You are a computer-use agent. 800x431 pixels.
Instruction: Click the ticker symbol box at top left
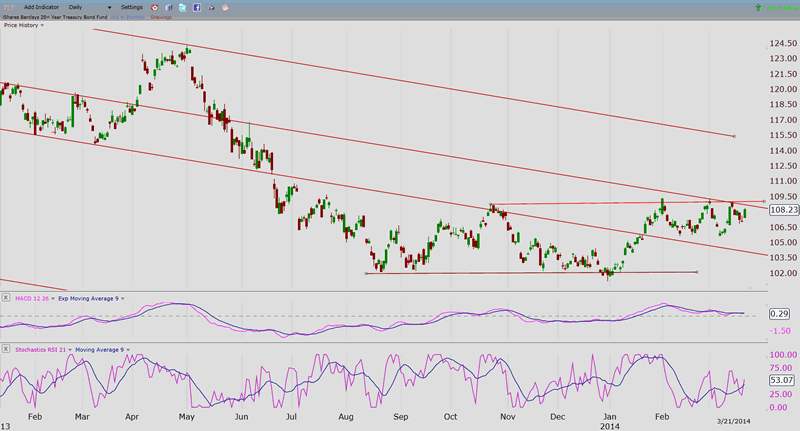tap(9, 7)
